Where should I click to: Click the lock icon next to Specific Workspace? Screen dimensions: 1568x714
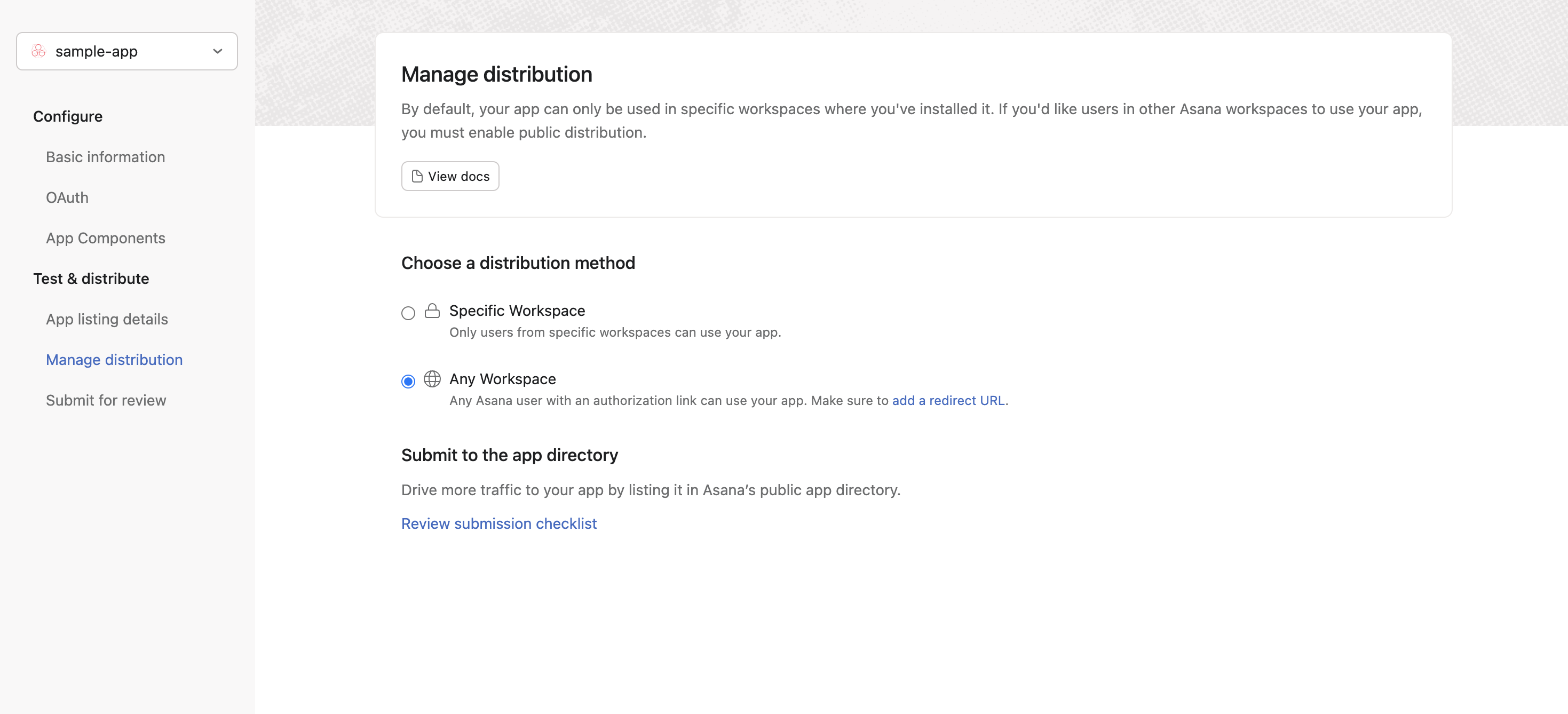click(432, 311)
